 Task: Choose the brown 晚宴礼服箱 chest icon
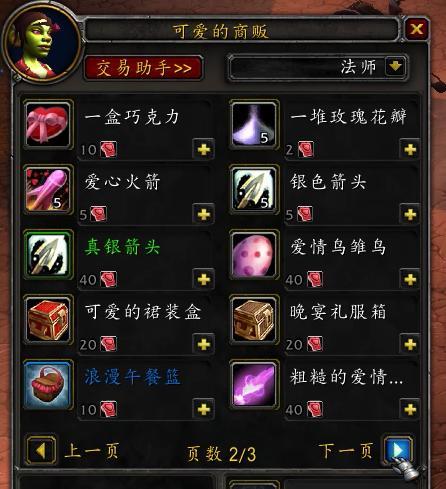[x=254, y=320]
